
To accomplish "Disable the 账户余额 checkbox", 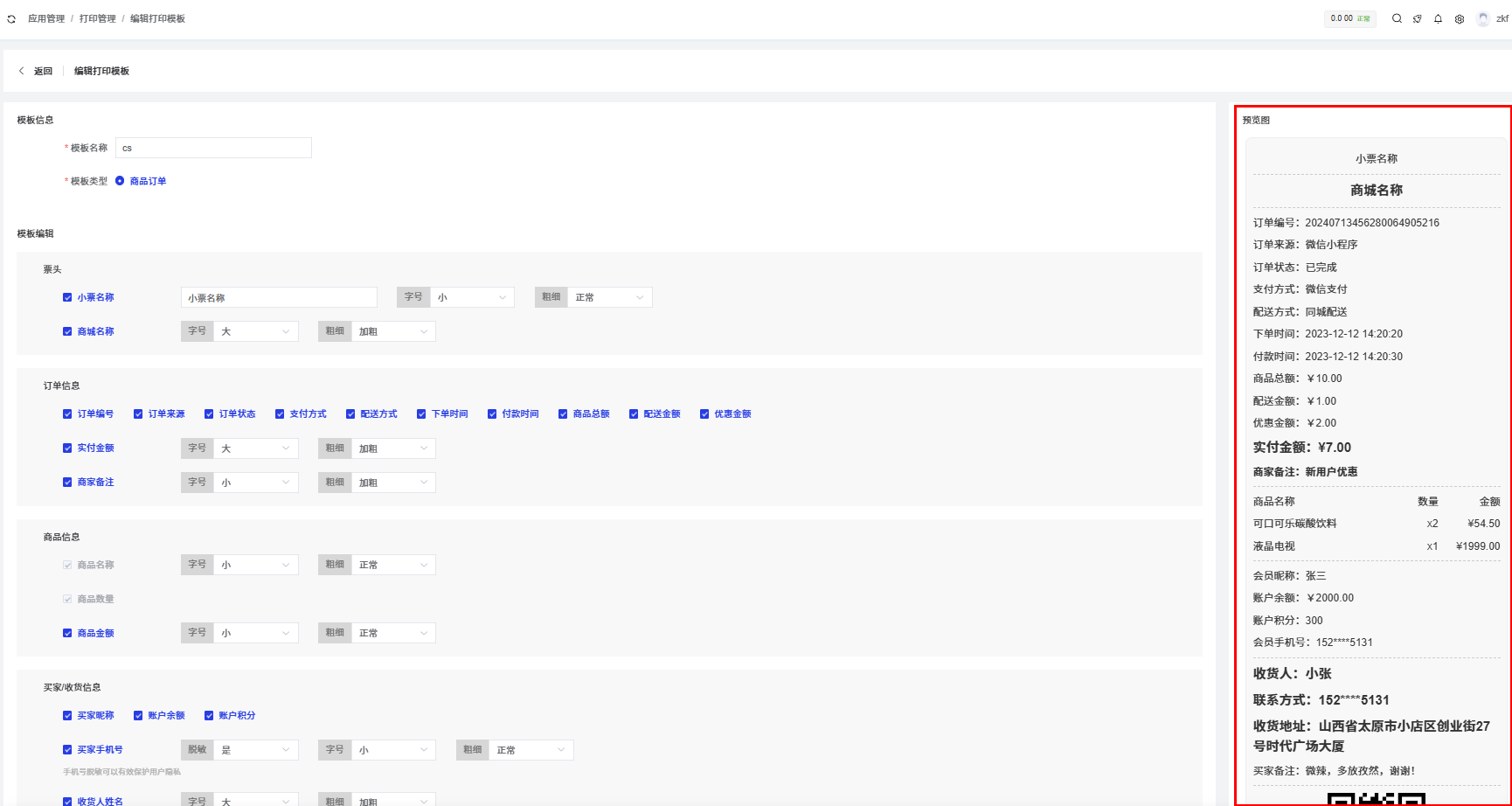I will tap(138, 716).
